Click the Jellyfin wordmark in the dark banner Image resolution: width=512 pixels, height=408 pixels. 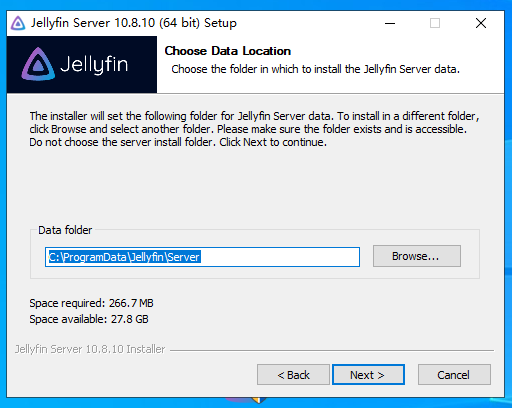[x=94, y=65]
